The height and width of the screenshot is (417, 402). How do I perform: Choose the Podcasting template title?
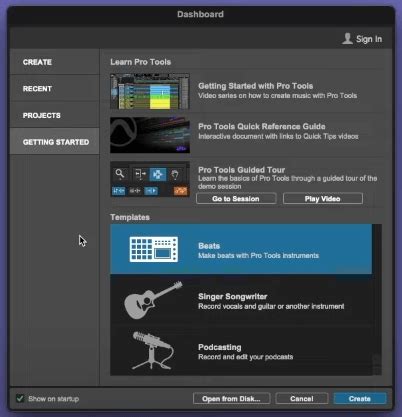(x=220, y=347)
